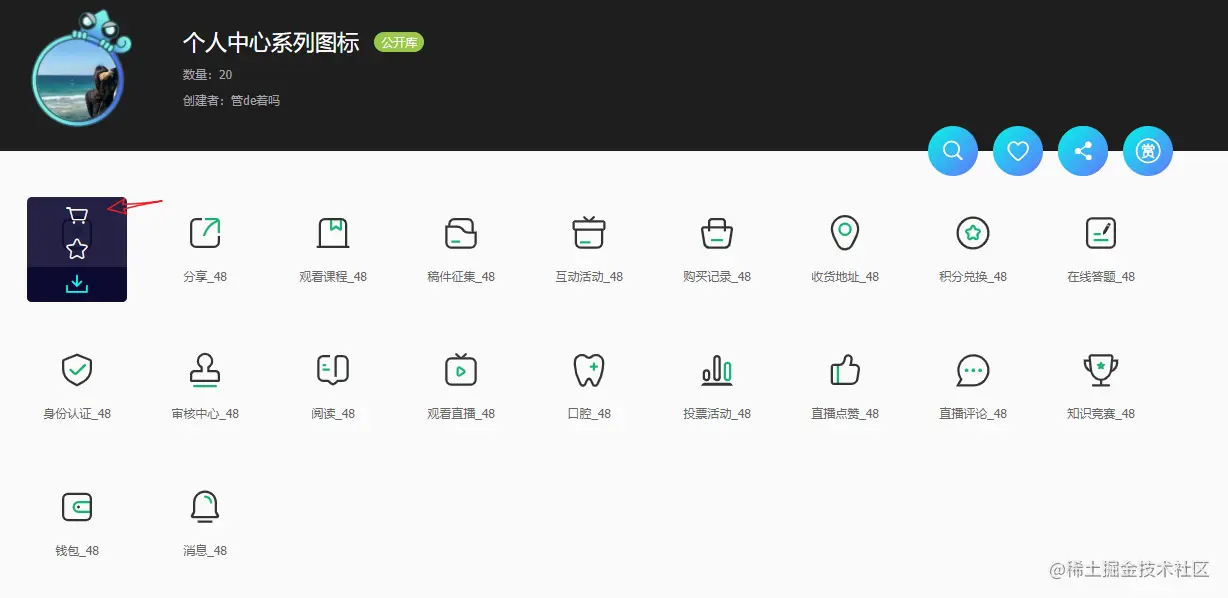The width and height of the screenshot is (1228, 598).
Task: Select the 身份认证_48 shield icon
Action: point(77,370)
